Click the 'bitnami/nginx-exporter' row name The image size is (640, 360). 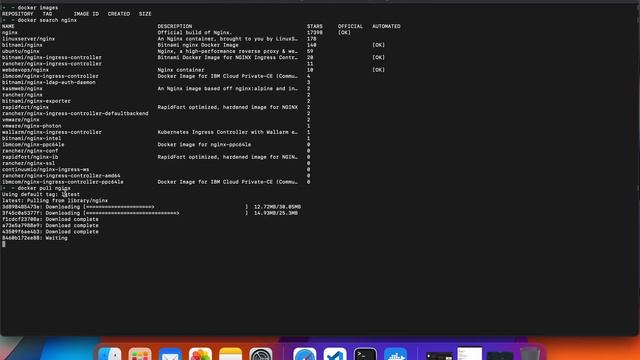tap(36, 101)
